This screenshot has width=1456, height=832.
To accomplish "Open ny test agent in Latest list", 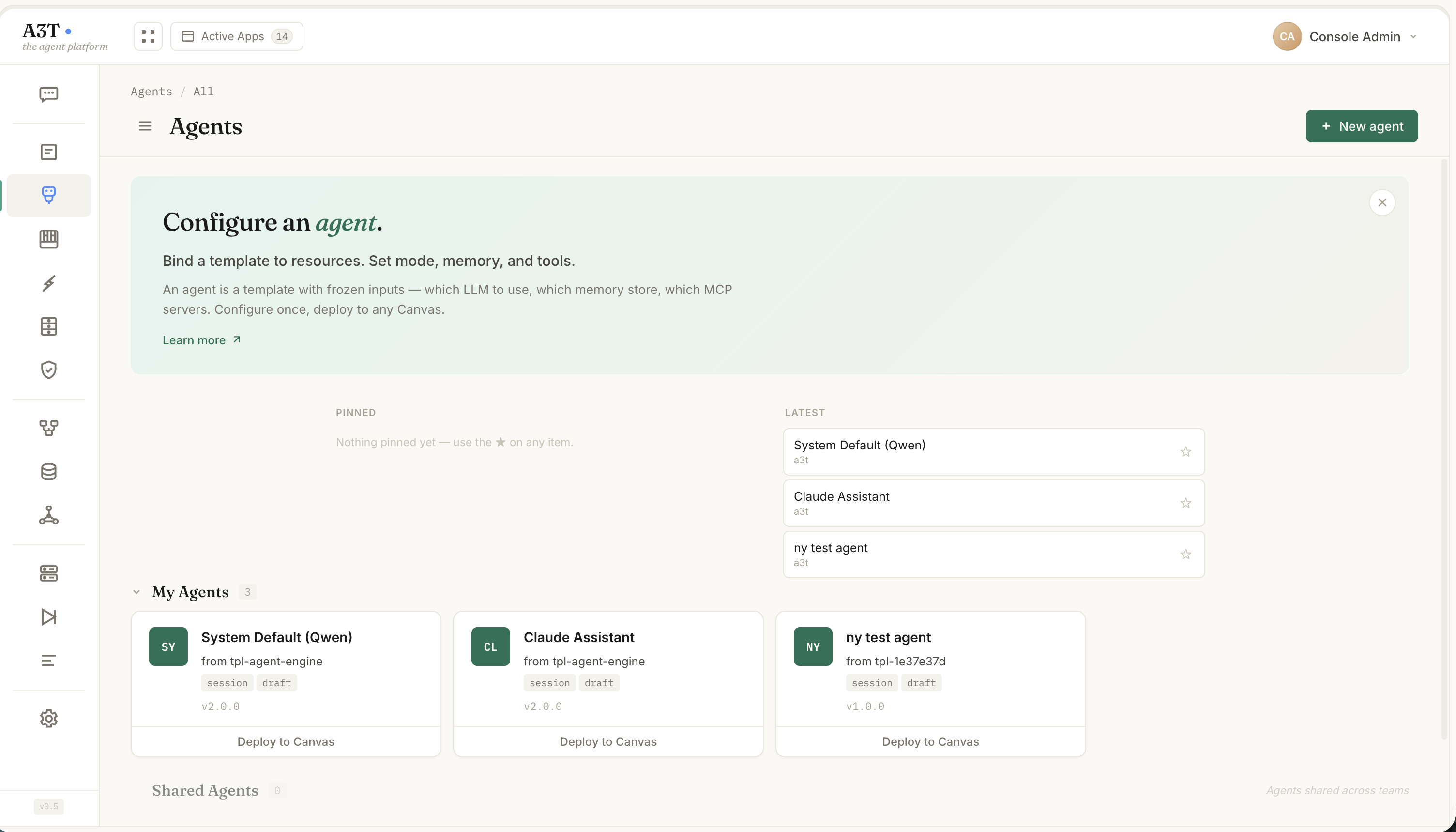I will click(x=994, y=555).
